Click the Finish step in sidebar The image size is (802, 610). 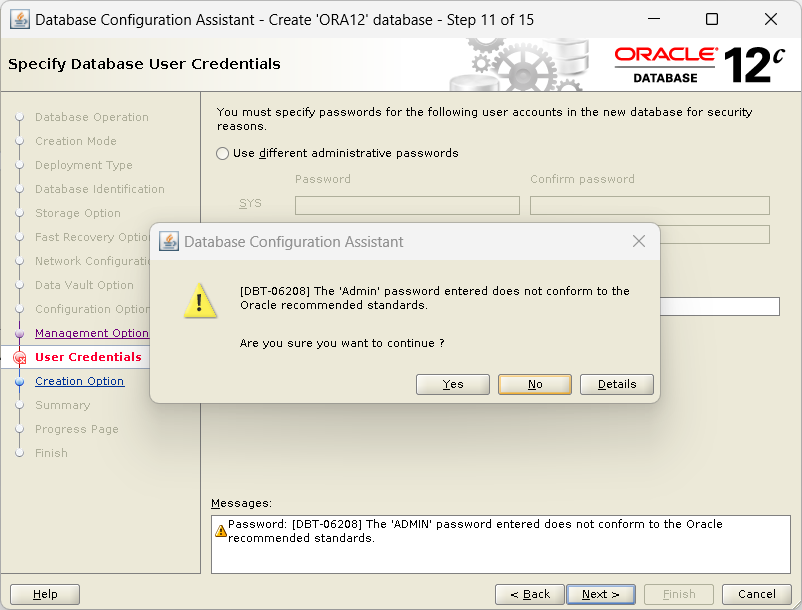51,453
